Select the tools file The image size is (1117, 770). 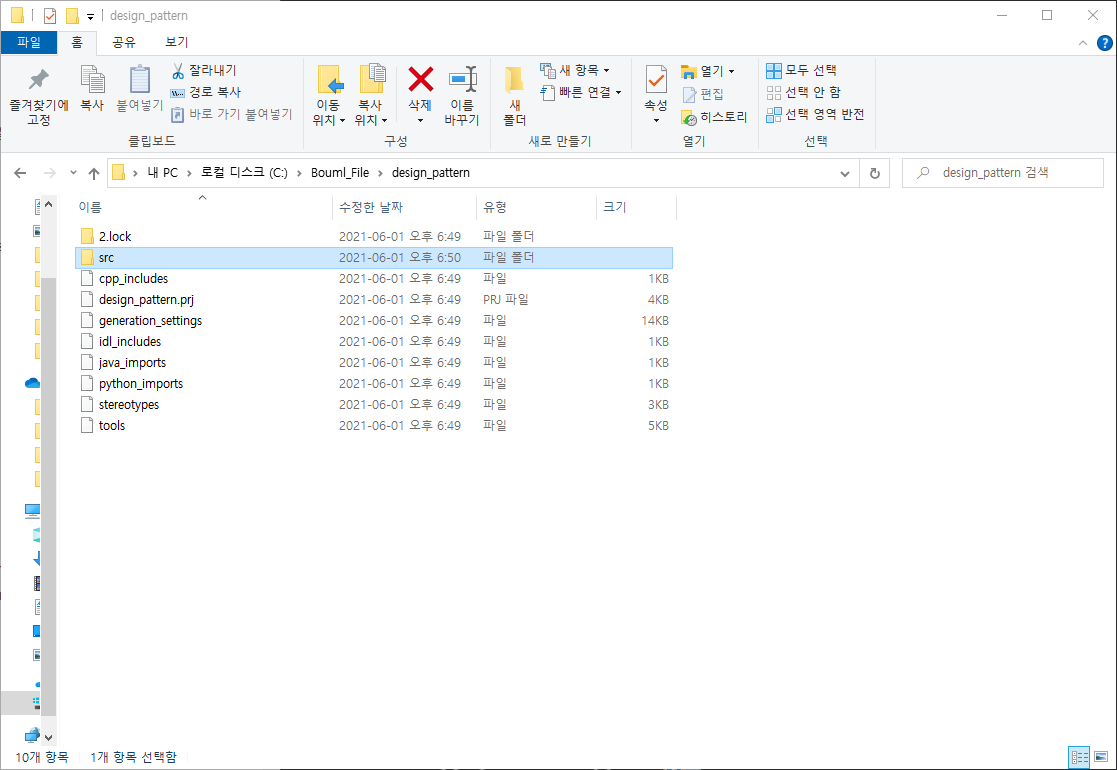click(374, 426)
